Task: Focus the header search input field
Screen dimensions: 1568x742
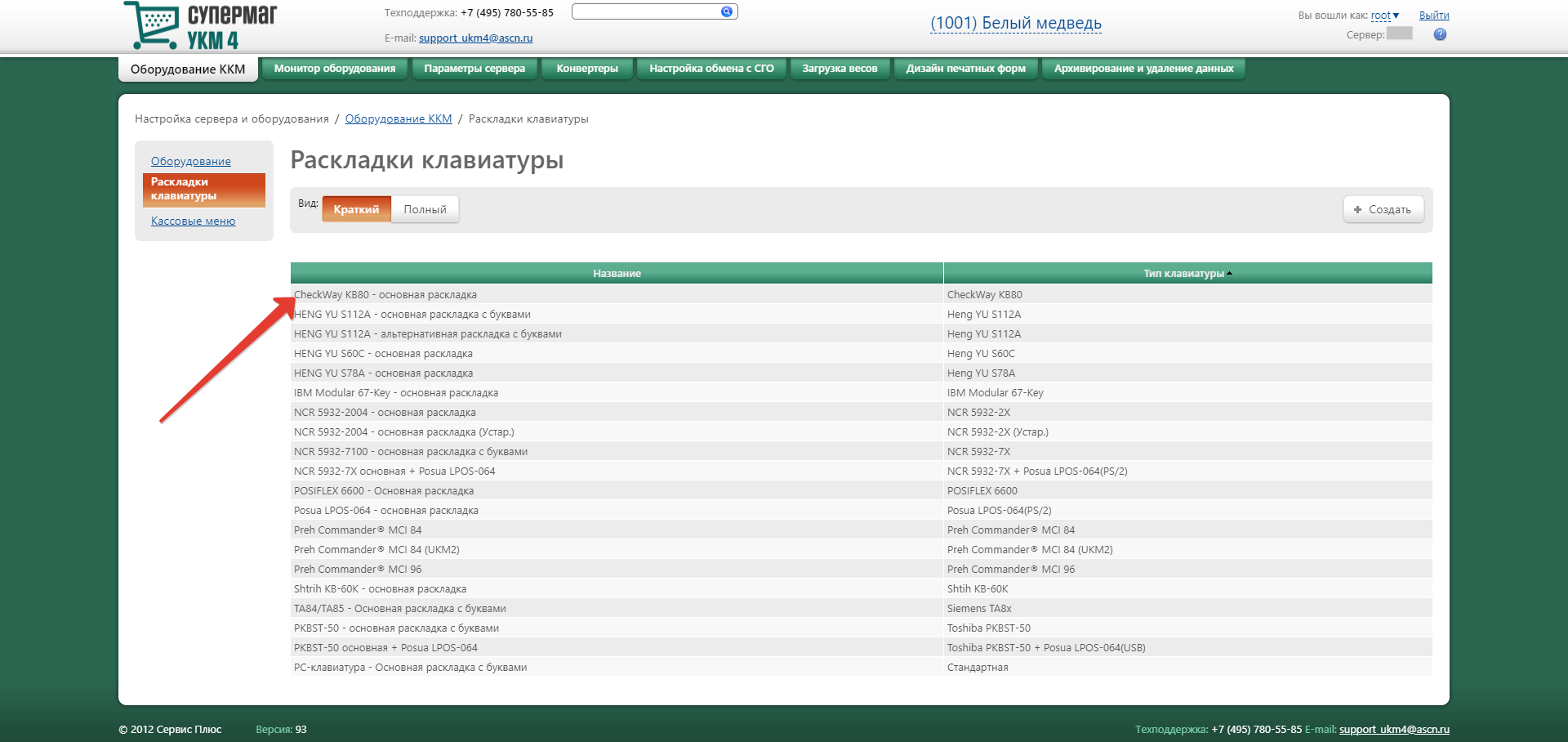Action: pyautogui.click(x=646, y=11)
